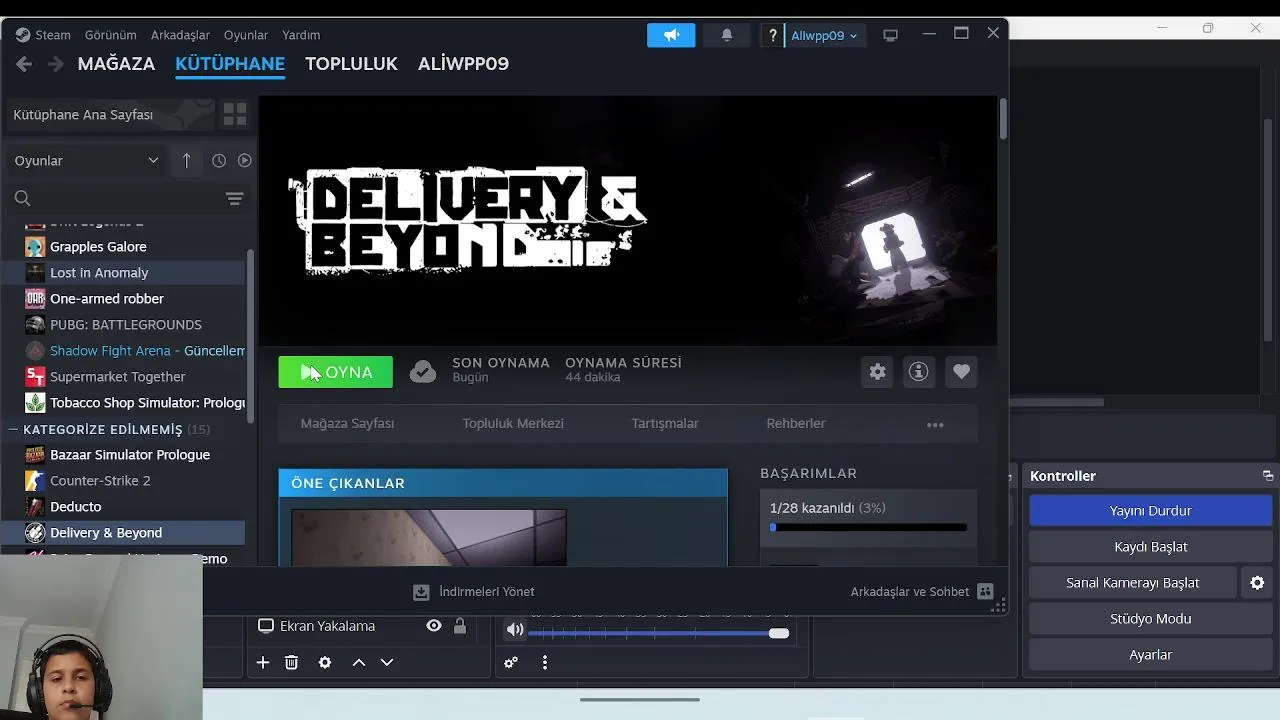Screen dimensions: 1280x720
Task: Open Arkadaşlar menu
Action: coord(180,35)
